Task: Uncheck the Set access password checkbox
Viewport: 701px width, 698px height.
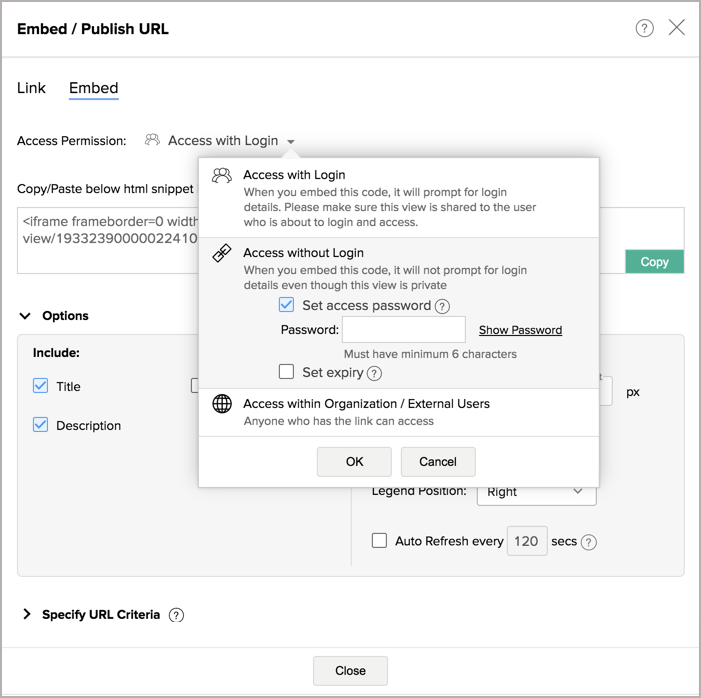Action: tap(287, 305)
